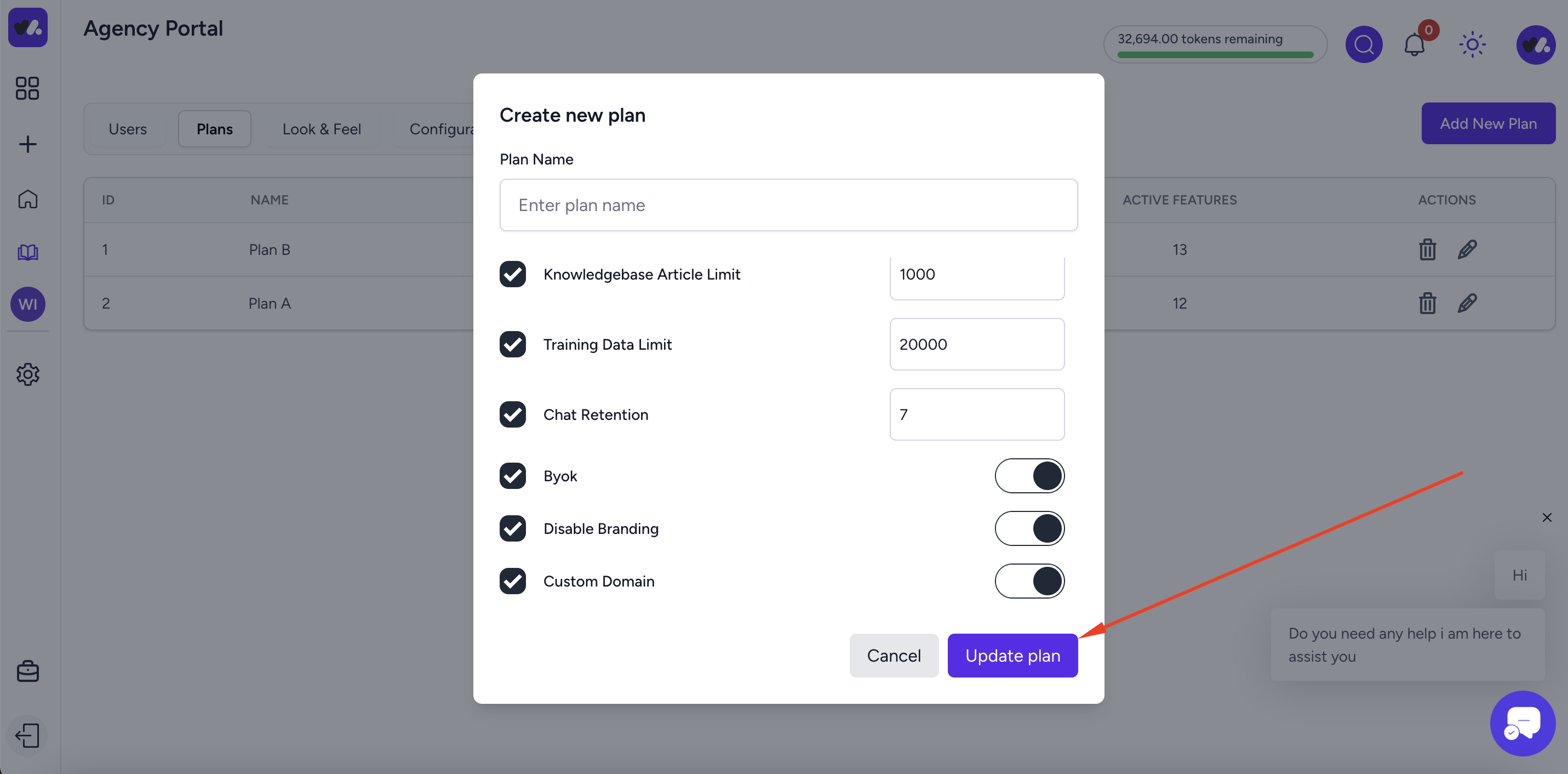Viewport: 1568px width, 774px height.
Task: Click the Cancel button
Action: (x=894, y=655)
